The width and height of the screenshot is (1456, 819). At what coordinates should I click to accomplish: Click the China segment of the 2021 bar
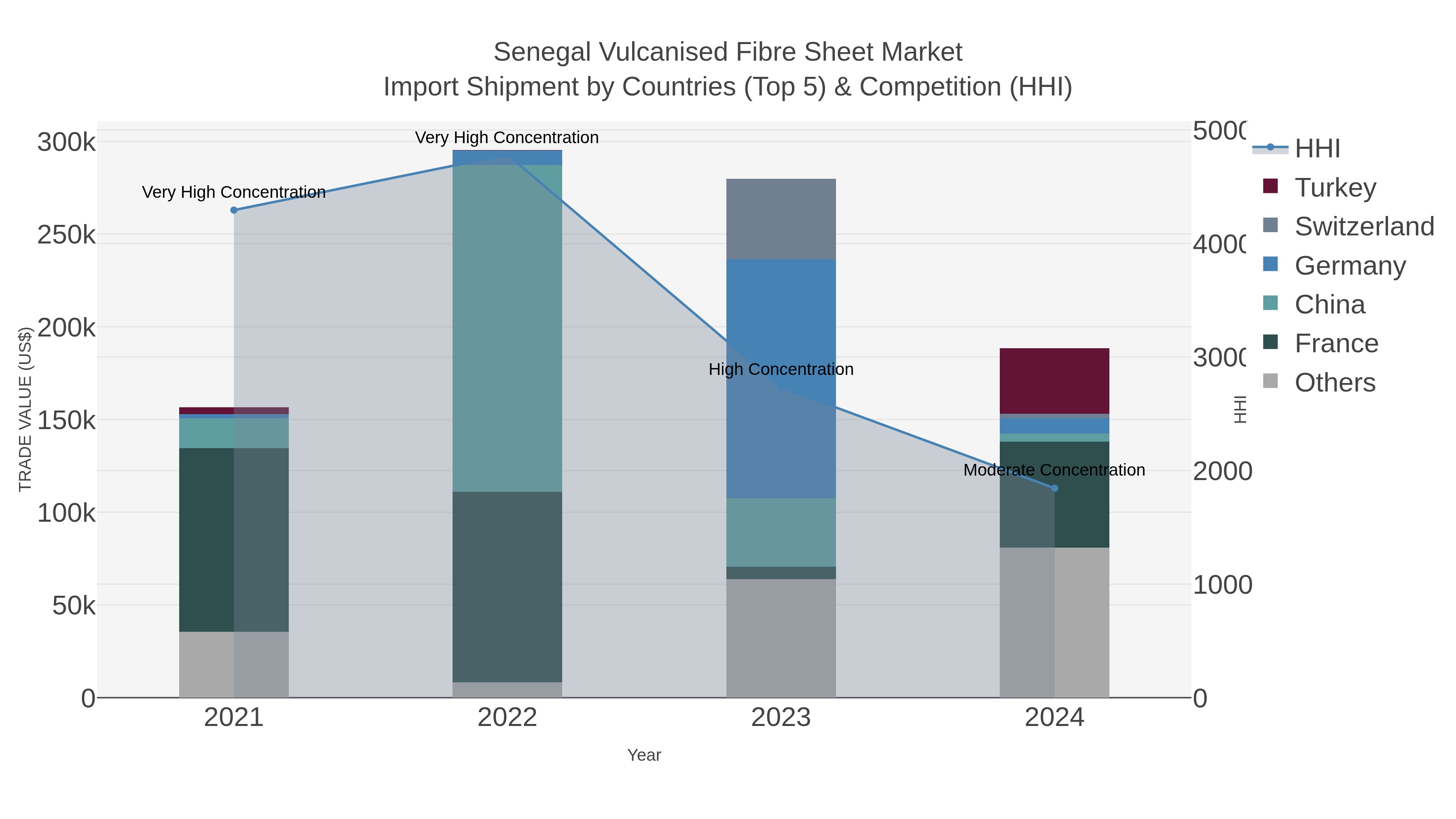click(x=234, y=434)
